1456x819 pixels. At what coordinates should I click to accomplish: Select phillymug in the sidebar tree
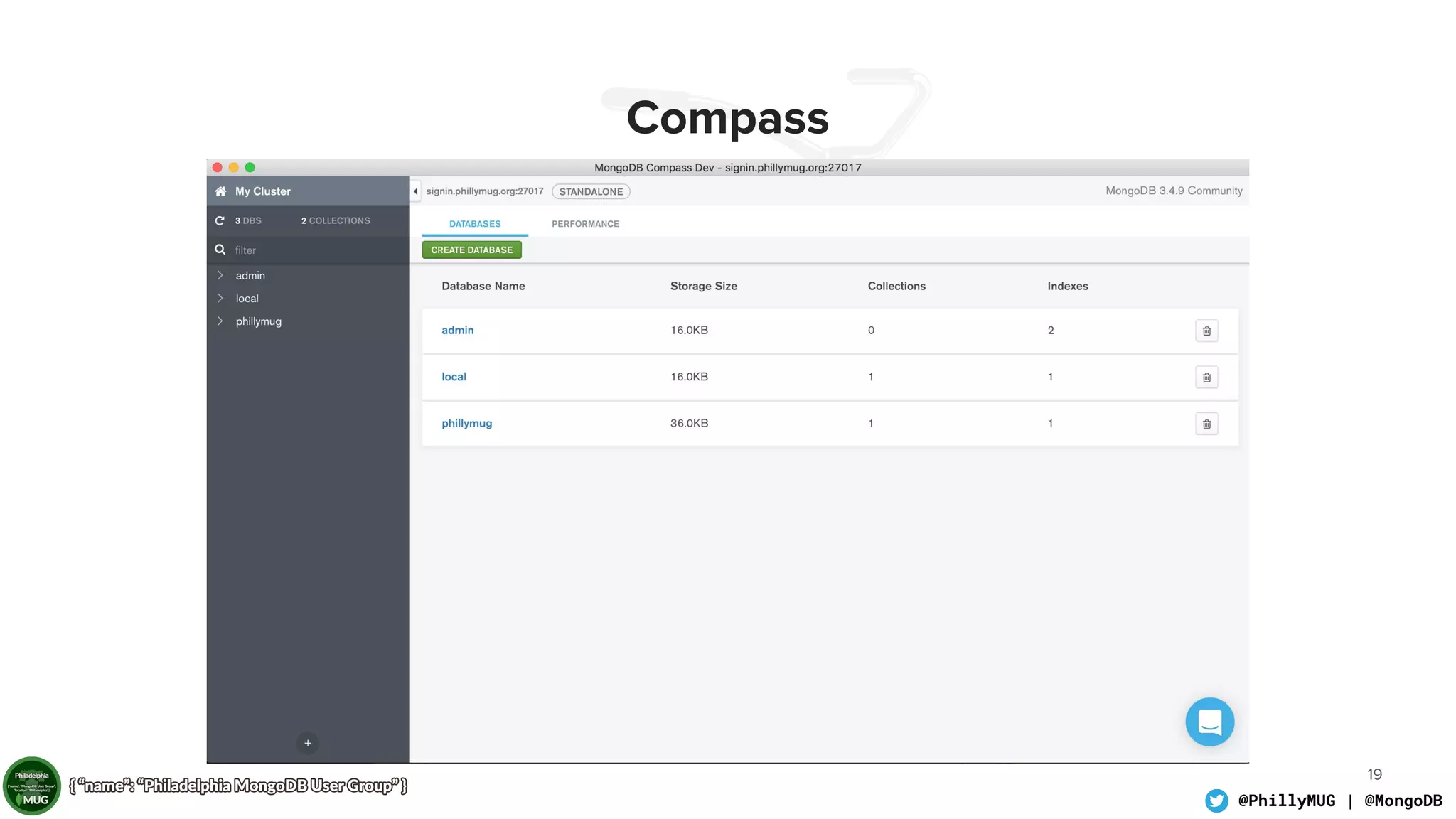point(258,321)
